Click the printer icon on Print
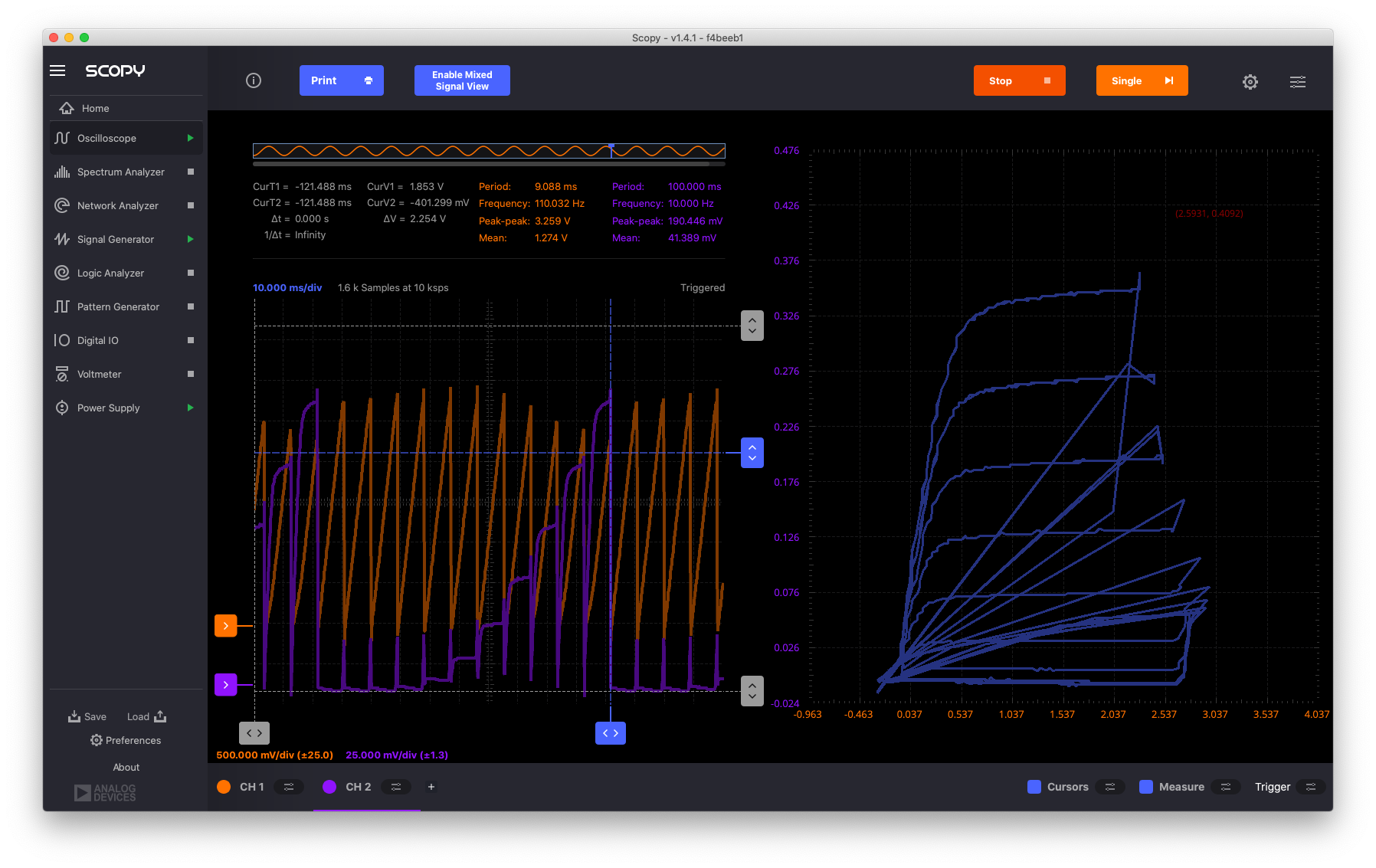 coord(369,80)
